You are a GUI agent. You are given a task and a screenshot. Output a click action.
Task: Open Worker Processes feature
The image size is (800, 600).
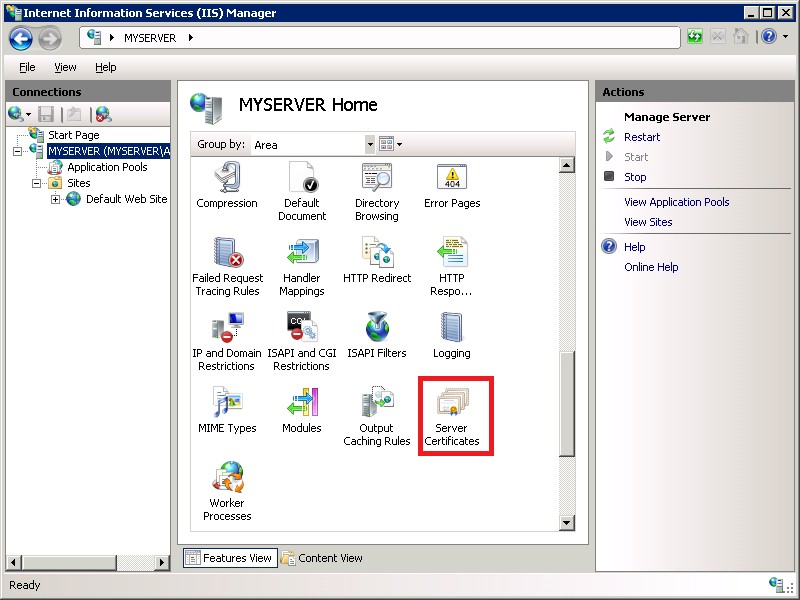coord(227,491)
